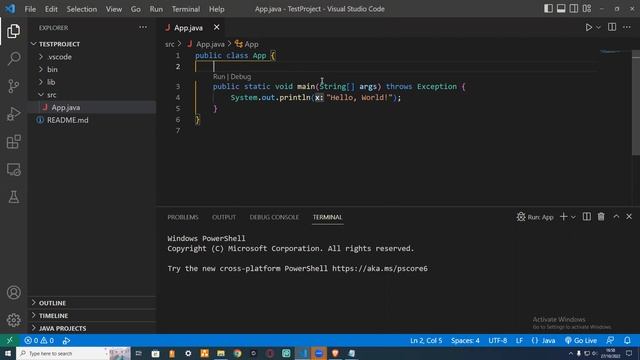Click src in the breadcrumb
The image size is (640, 360).
tap(170, 44)
